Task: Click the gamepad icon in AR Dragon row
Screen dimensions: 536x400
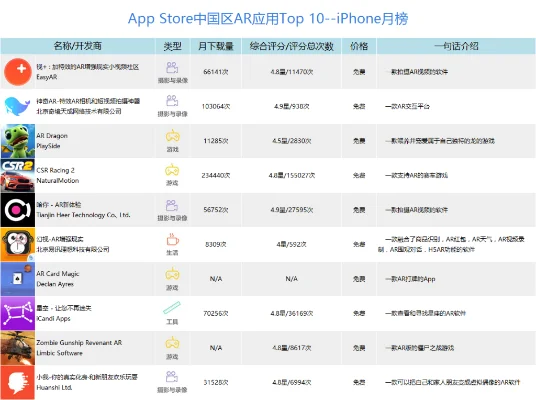Action: point(173,136)
